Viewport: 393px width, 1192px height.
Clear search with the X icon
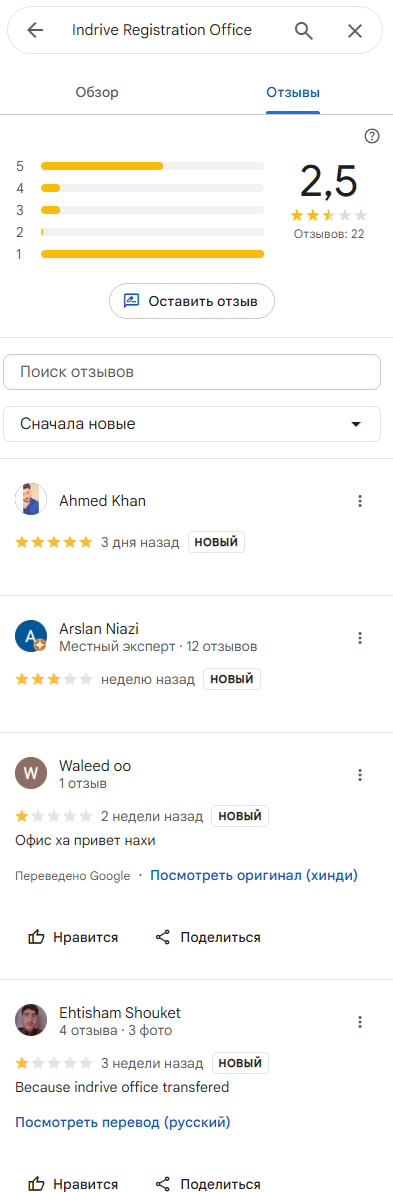coord(355,30)
